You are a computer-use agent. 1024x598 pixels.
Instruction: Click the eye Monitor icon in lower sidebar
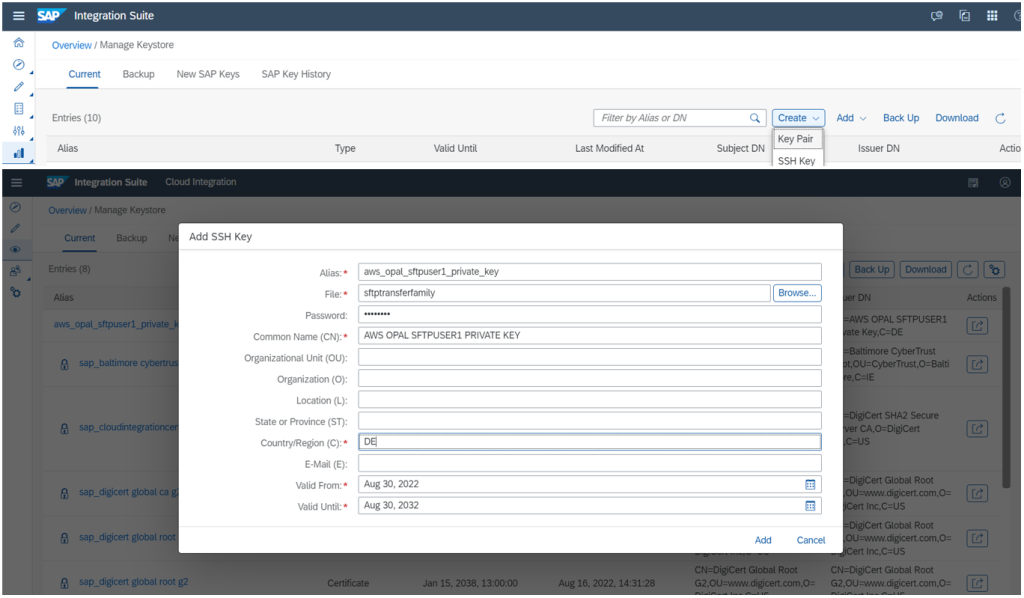pos(15,249)
